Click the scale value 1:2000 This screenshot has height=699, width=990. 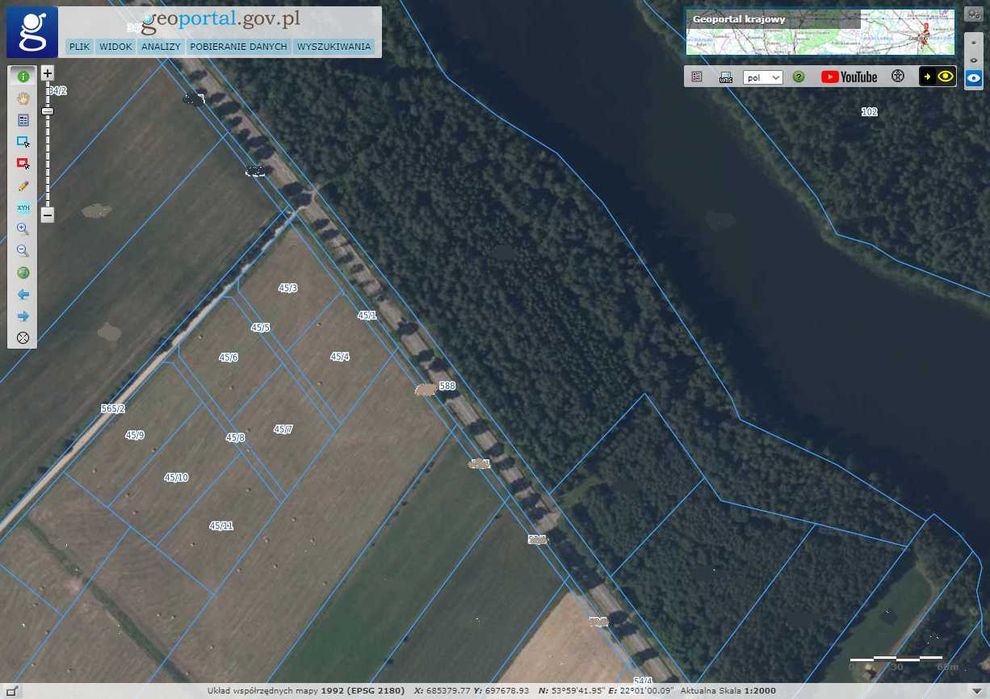pos(760,691)
